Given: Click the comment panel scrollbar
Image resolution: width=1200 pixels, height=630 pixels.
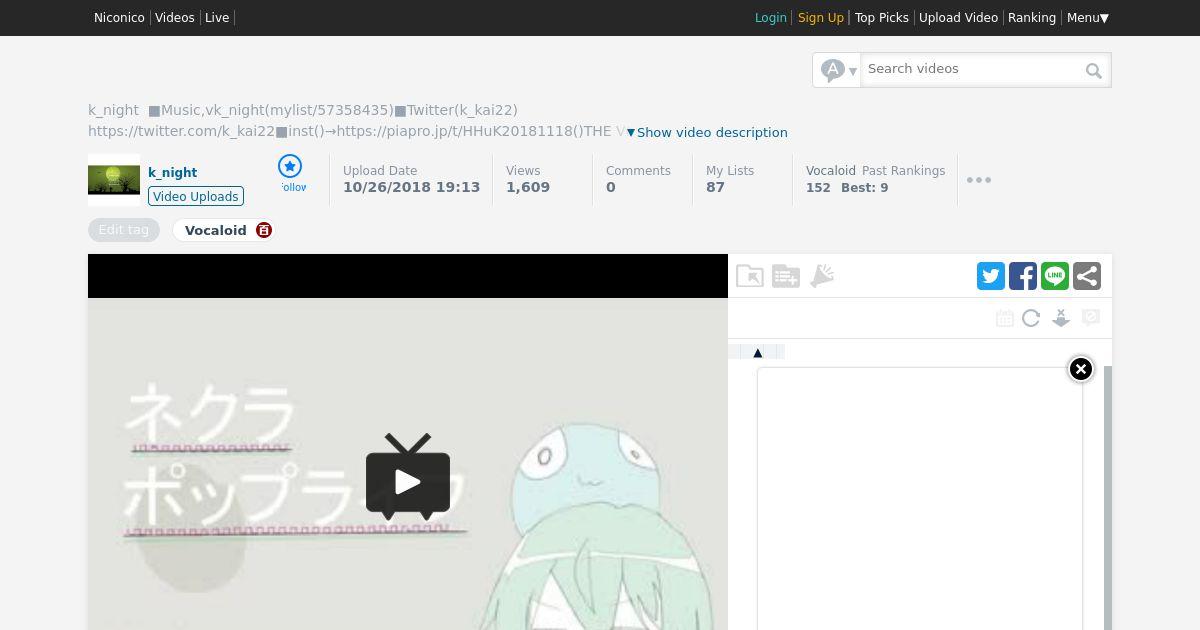Looking at the screenshot, I should 1108,498.
